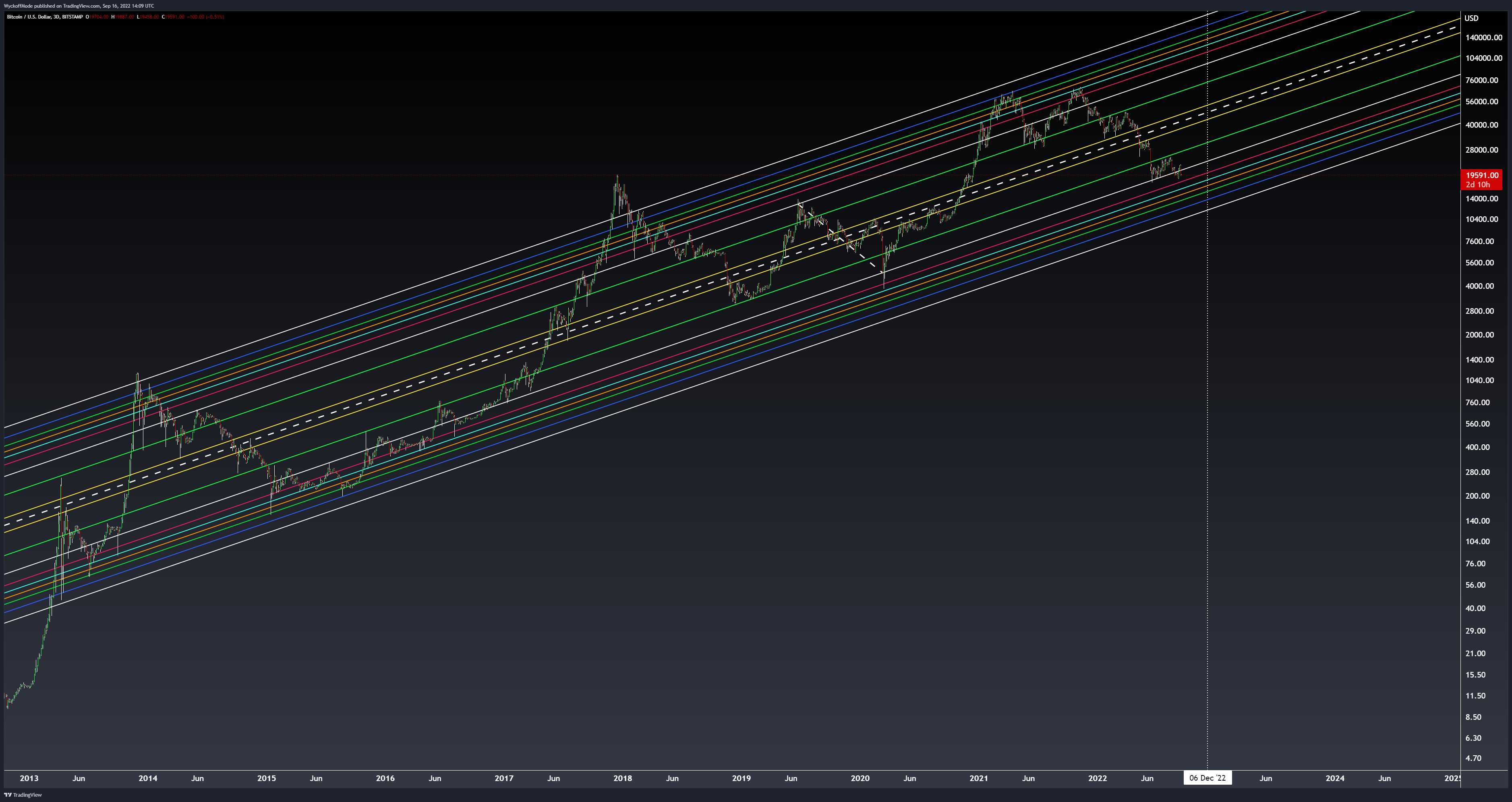The height and width of the screenshot is (802, 1512).
Task: Click the low value L19458.00
Action: (148, 17)
